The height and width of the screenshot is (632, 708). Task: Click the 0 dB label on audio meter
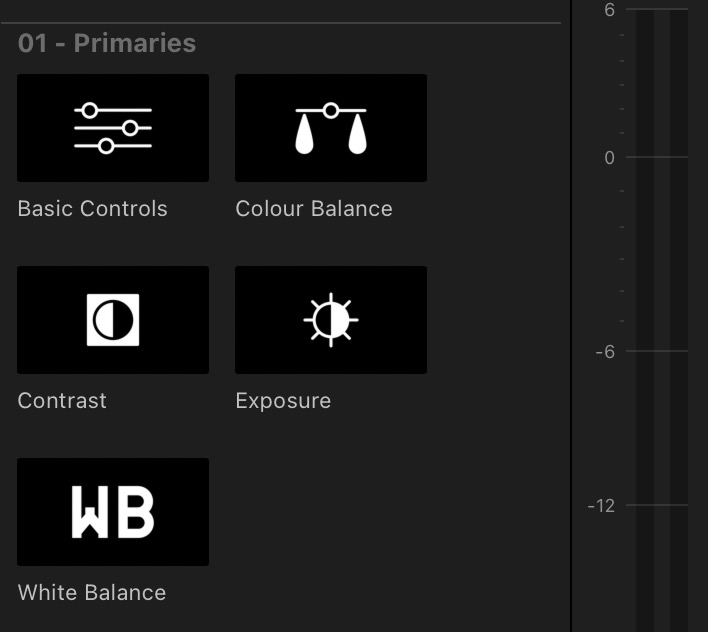point(610,158)
